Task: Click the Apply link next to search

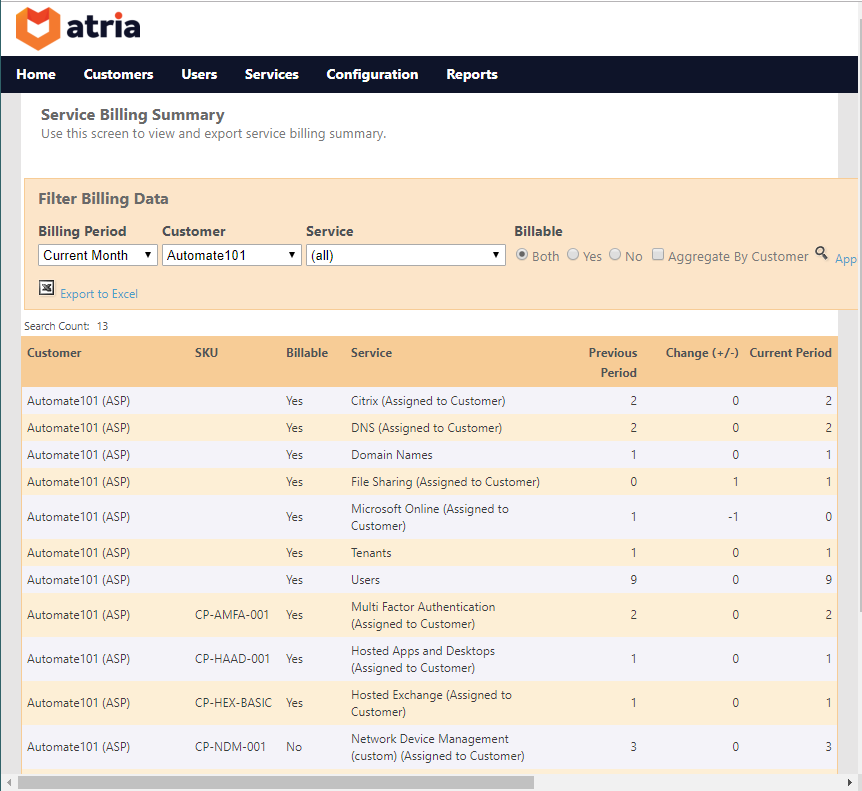Action: 846,259
